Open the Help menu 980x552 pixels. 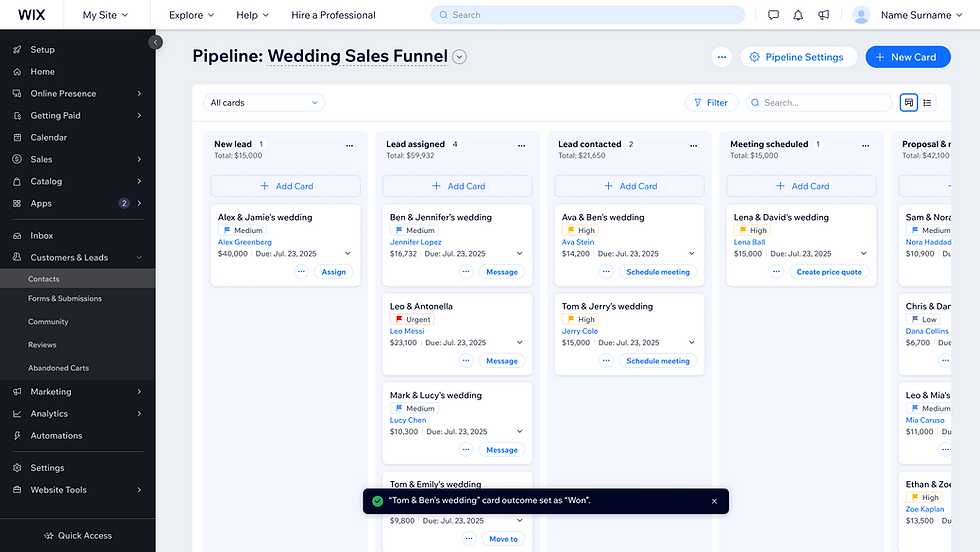(x=252, y=15)
